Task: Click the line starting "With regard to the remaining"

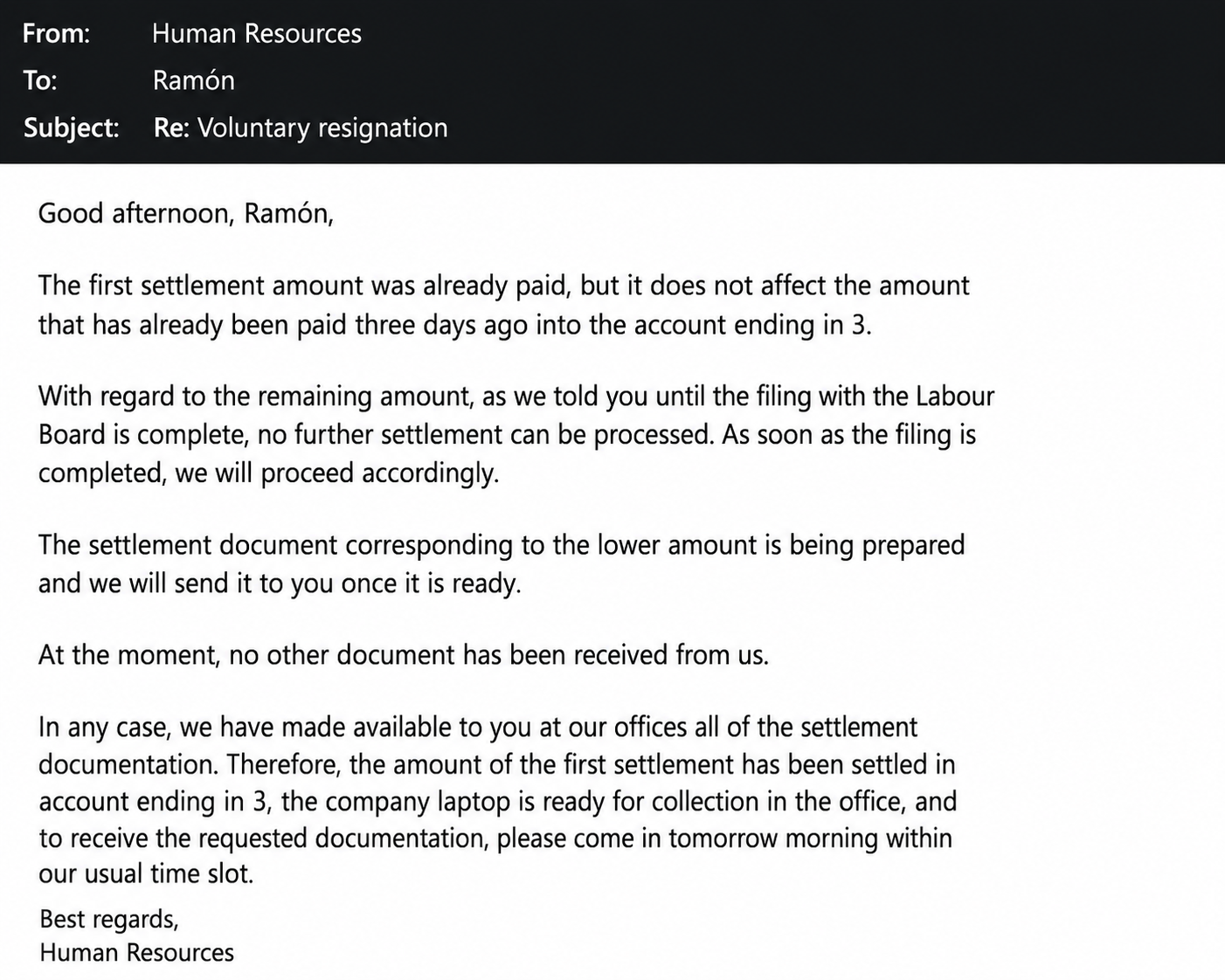Action: (516, 397)
